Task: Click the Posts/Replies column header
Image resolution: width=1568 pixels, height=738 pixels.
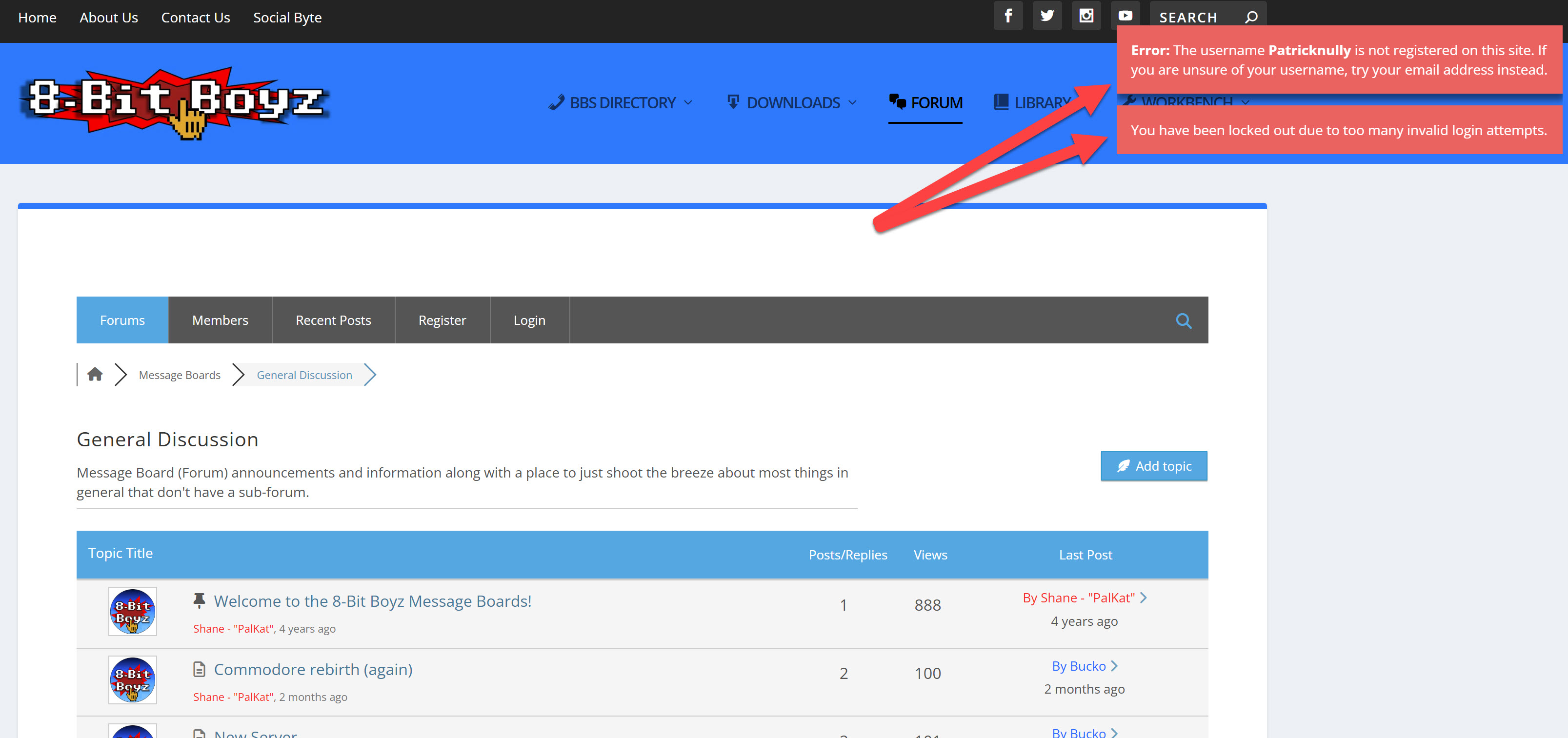Action: [848, 555]
